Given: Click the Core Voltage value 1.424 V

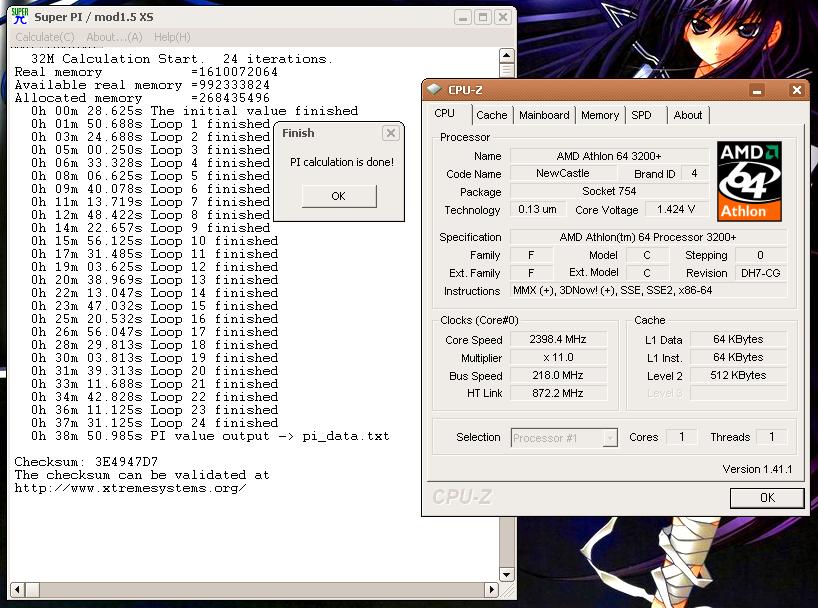Looking at the screenshot, I should [676, 209].
